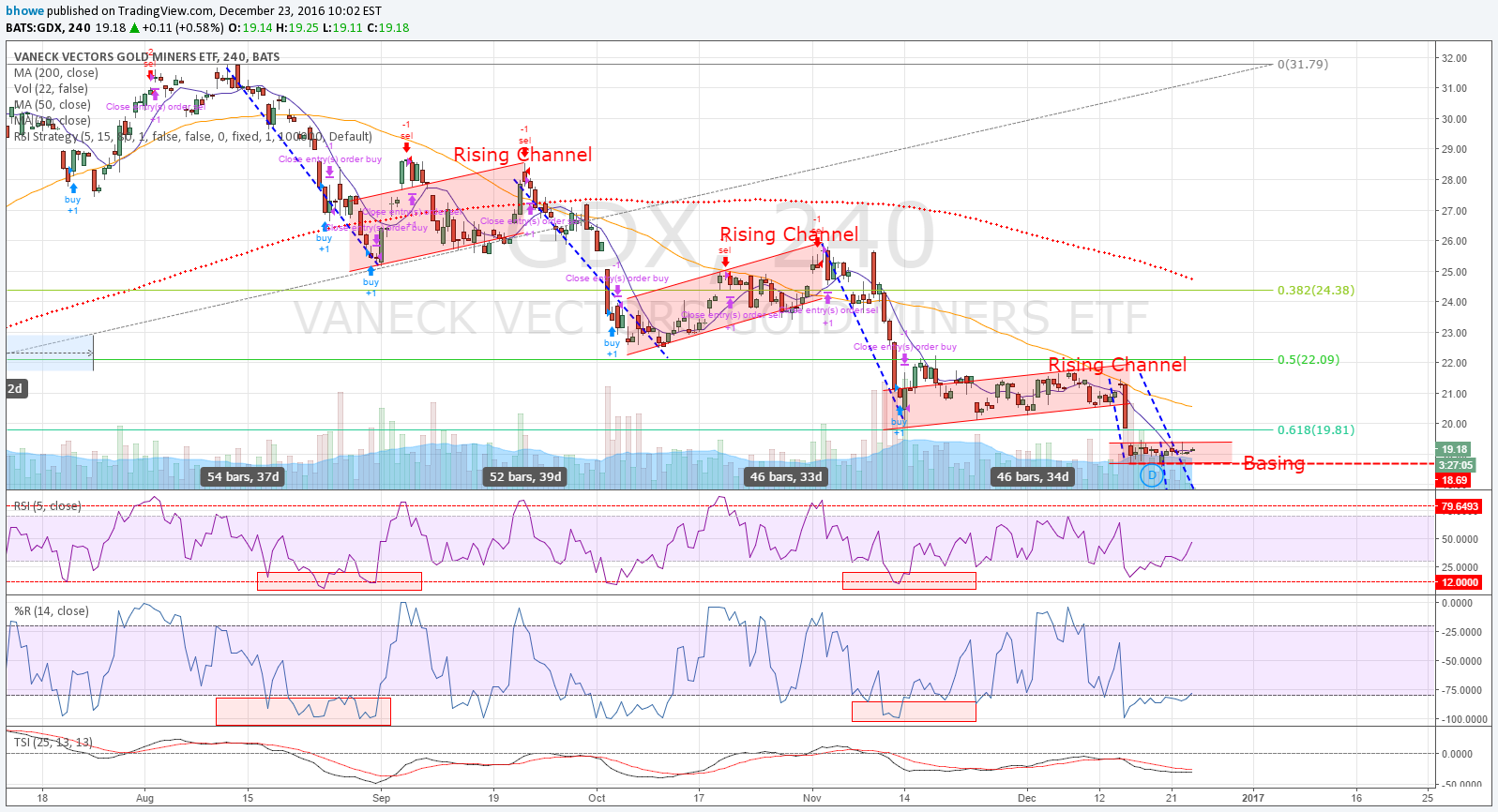Click the 3:27:05 bar countdown tag
This screenshot has height=812, width=1498.
pyautogui.click(x=1455, y=465)
